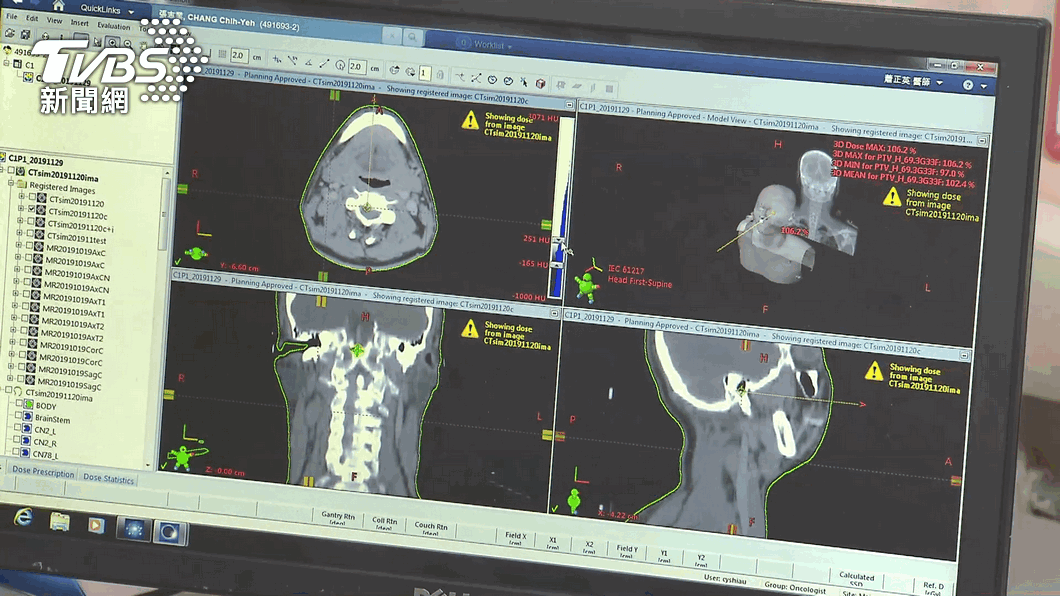The image size is (1060, 596).
Task: Expand the CTsim201911test tree node
Action: (20, 233)
